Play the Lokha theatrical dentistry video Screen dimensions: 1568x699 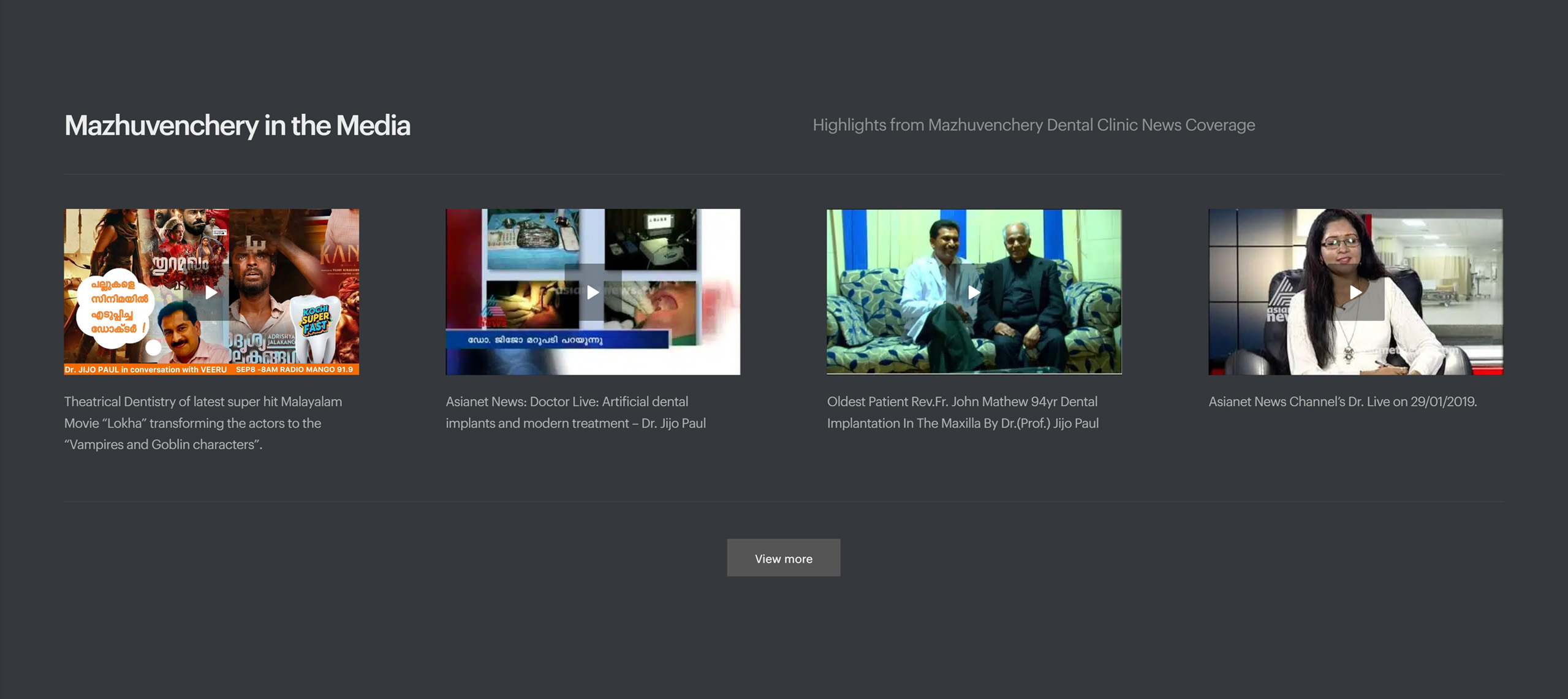pos(211,292)
